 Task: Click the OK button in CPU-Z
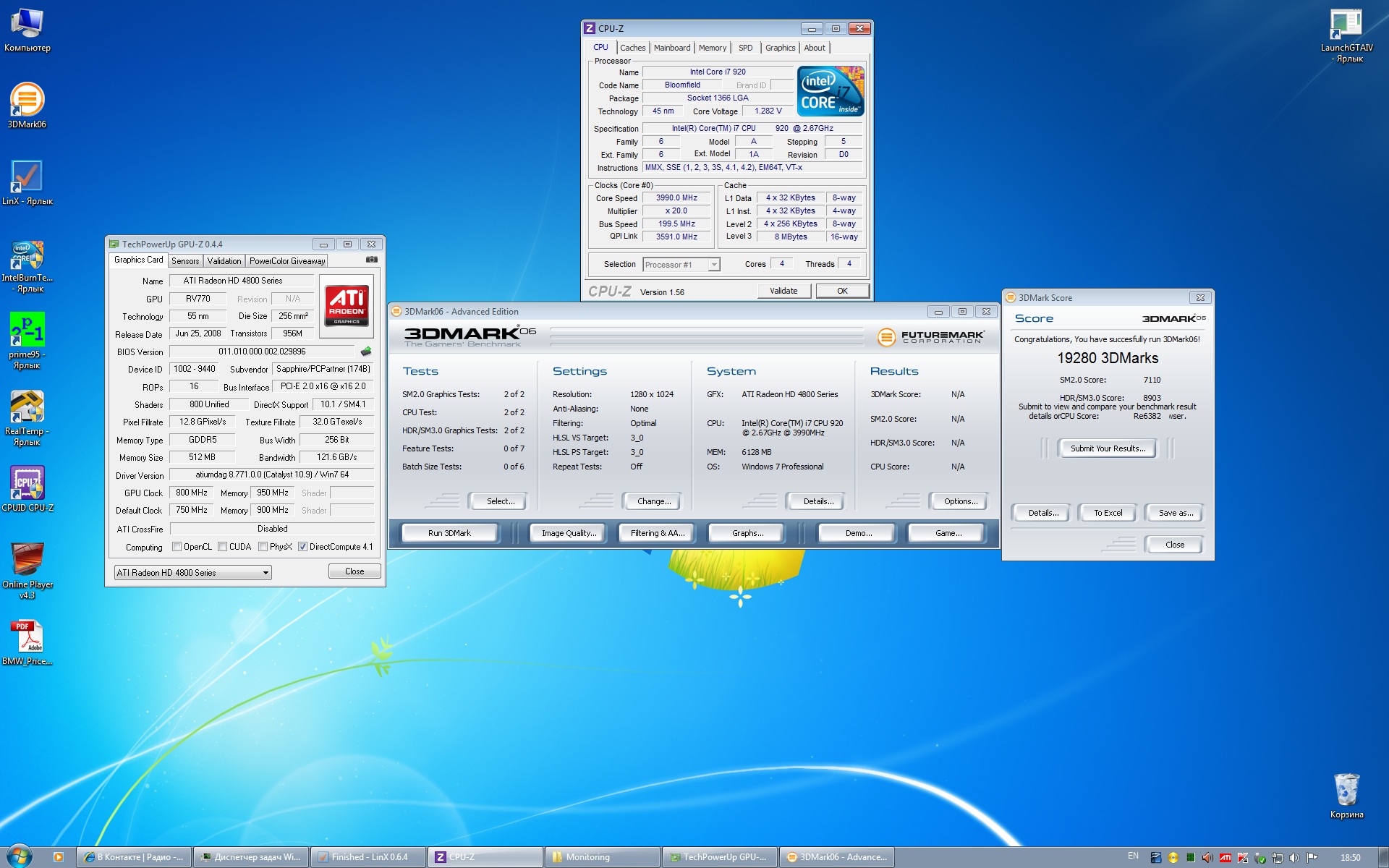tap(842, 291)
